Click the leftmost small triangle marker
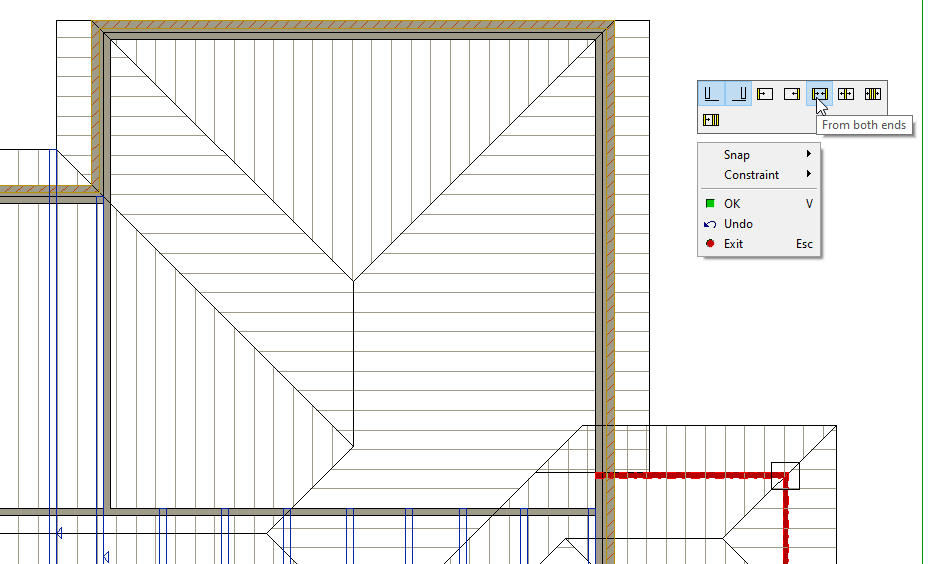 [58, 534]
